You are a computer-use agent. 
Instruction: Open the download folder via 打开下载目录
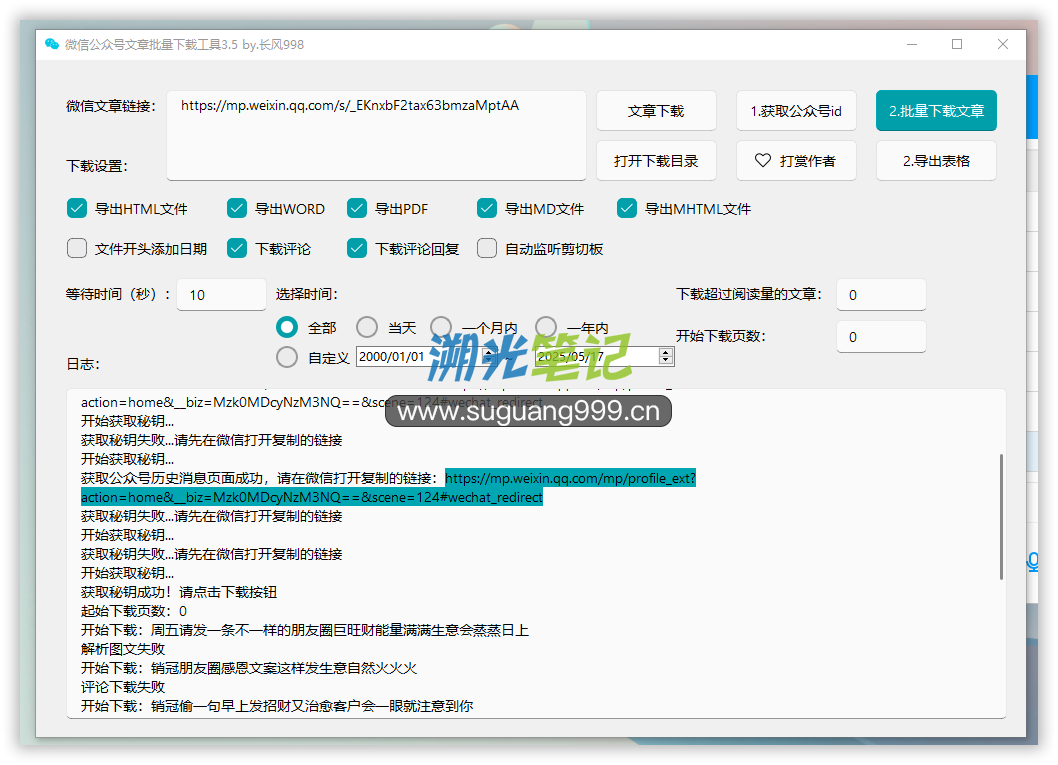point(656,161)
